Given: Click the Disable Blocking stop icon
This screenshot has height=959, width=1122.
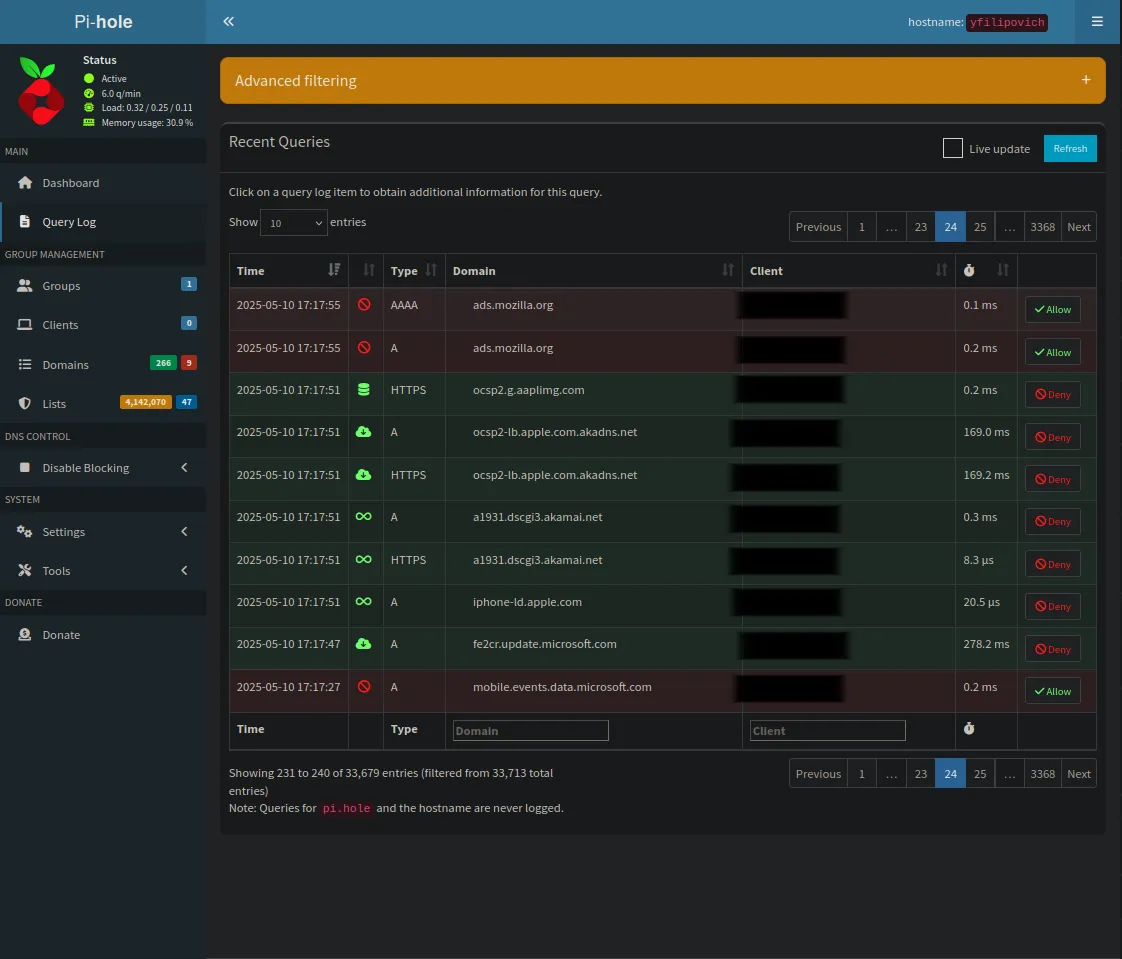Looking at the screenshot, I should [25, 467].
